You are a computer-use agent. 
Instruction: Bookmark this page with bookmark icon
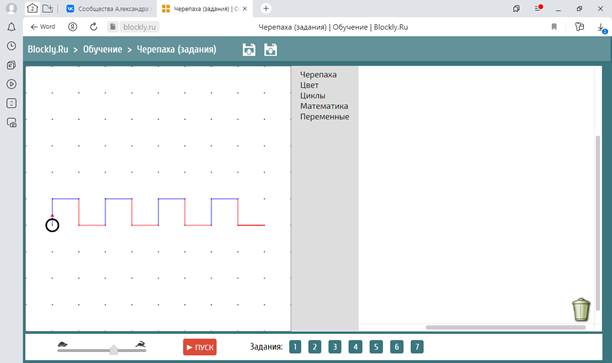[x=554, y=27]
